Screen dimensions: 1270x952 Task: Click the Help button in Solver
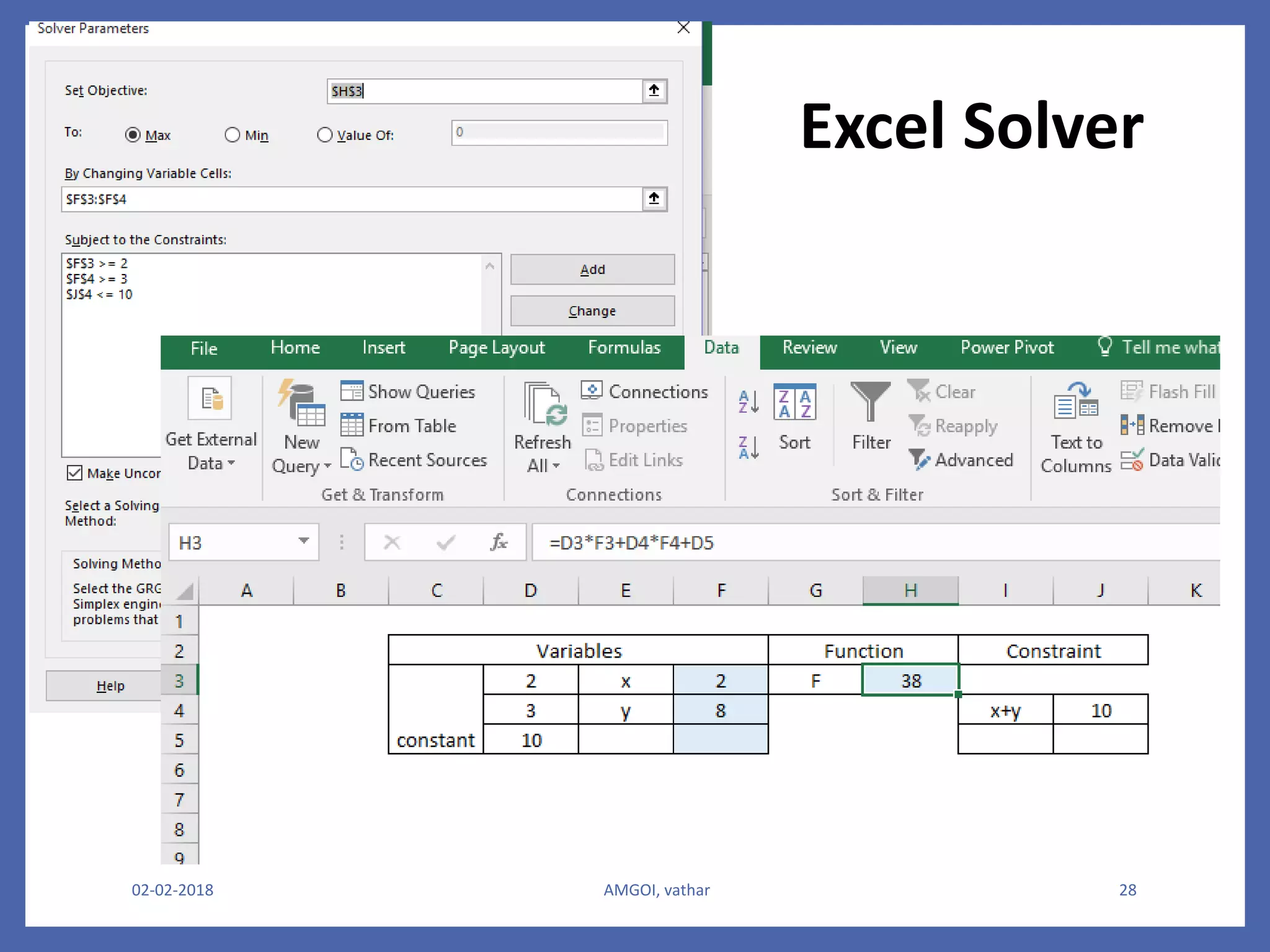(x=104, y=685)
